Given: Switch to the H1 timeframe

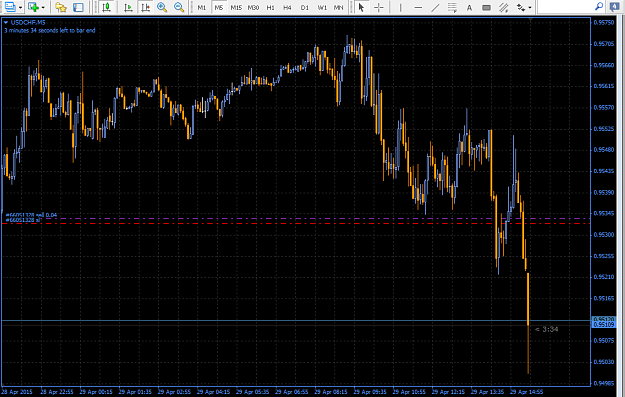Looking at the screenshot, I should [x=270, y=7].
